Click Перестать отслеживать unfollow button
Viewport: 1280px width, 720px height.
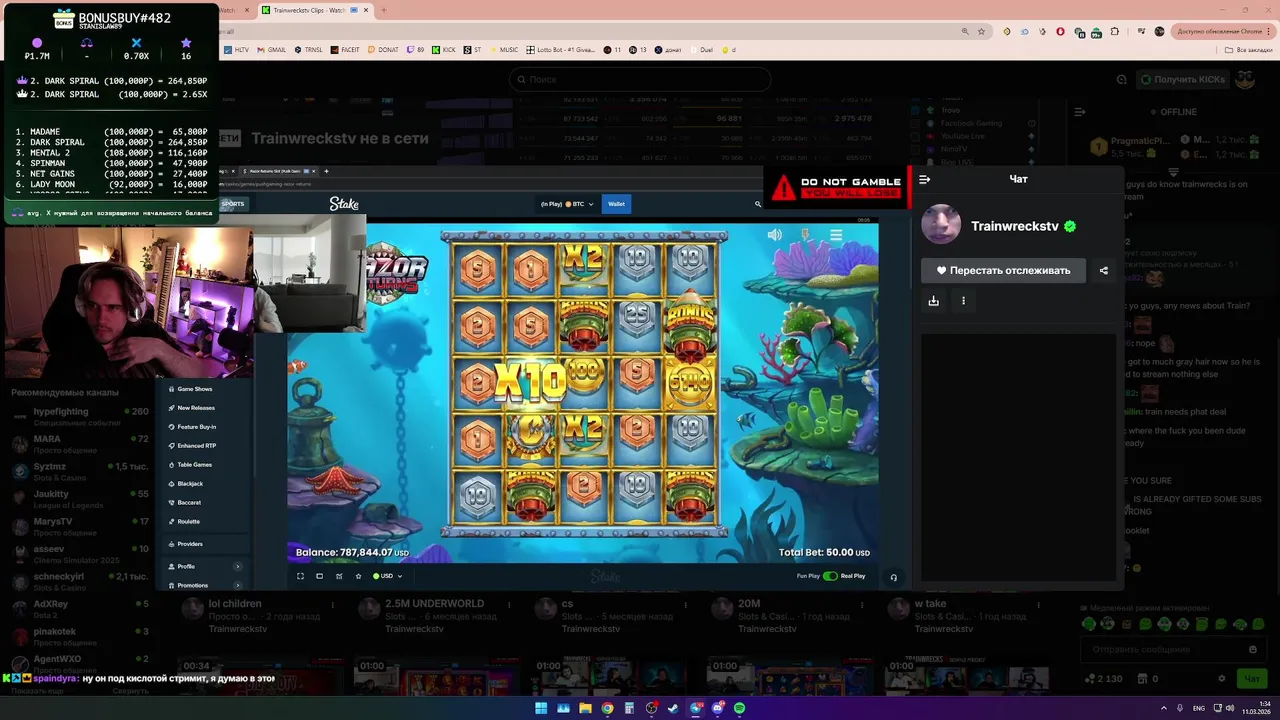pos(1003,270)
